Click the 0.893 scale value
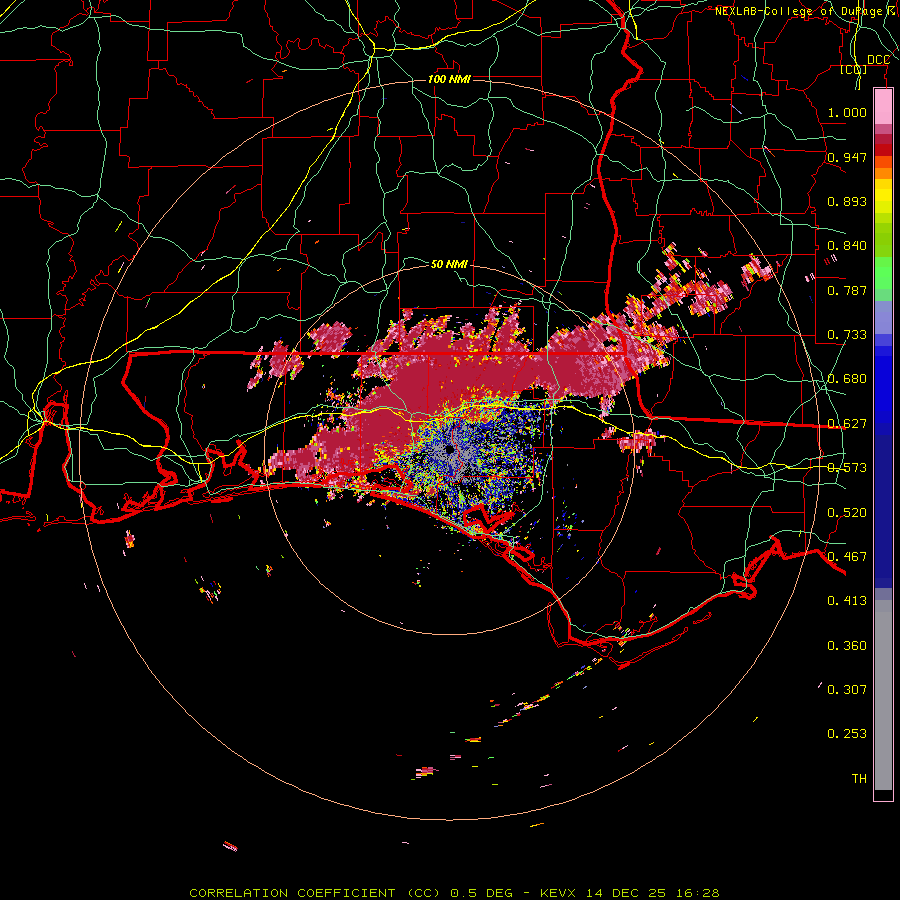Viewport: 900px width, 900px height. click(847, 201)
